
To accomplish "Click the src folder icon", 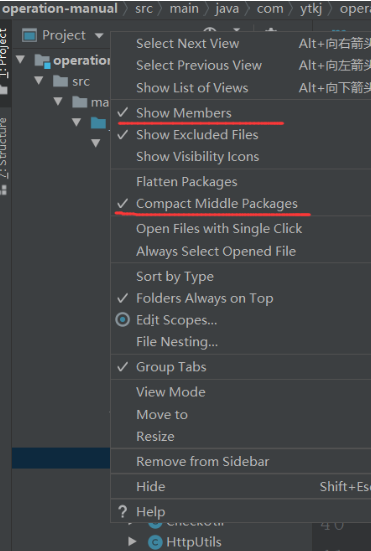I will (x=60, y=81).
